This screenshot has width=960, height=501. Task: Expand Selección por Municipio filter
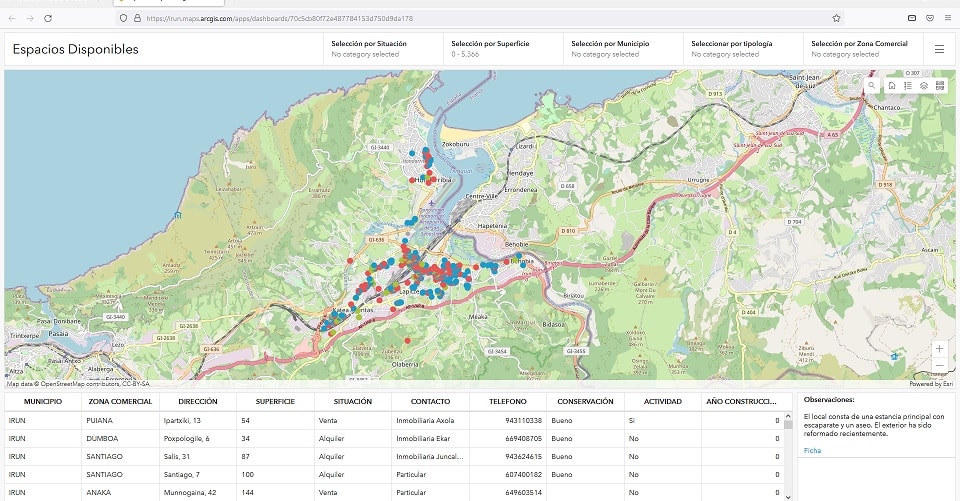click(623, 49)
